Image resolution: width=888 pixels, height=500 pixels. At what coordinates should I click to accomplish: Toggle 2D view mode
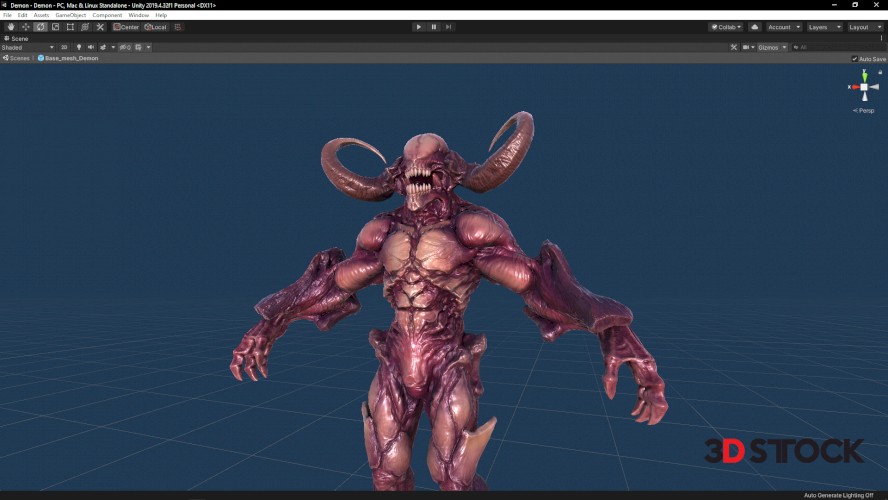point(64,47)
